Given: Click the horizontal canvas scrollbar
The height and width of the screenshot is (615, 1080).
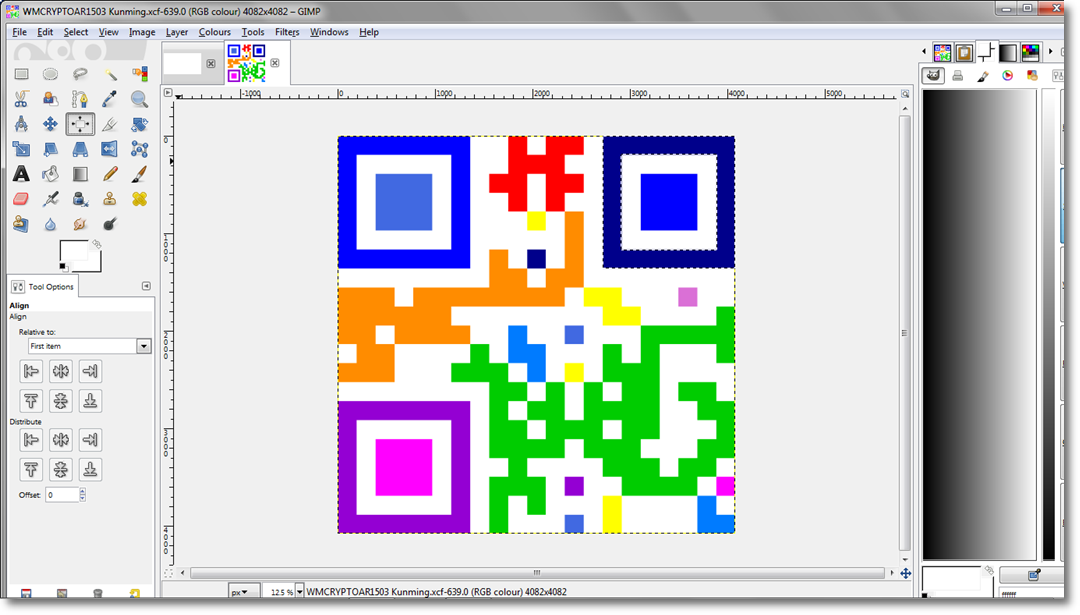Looking at the screenshot, I should [x=537, y=573].
